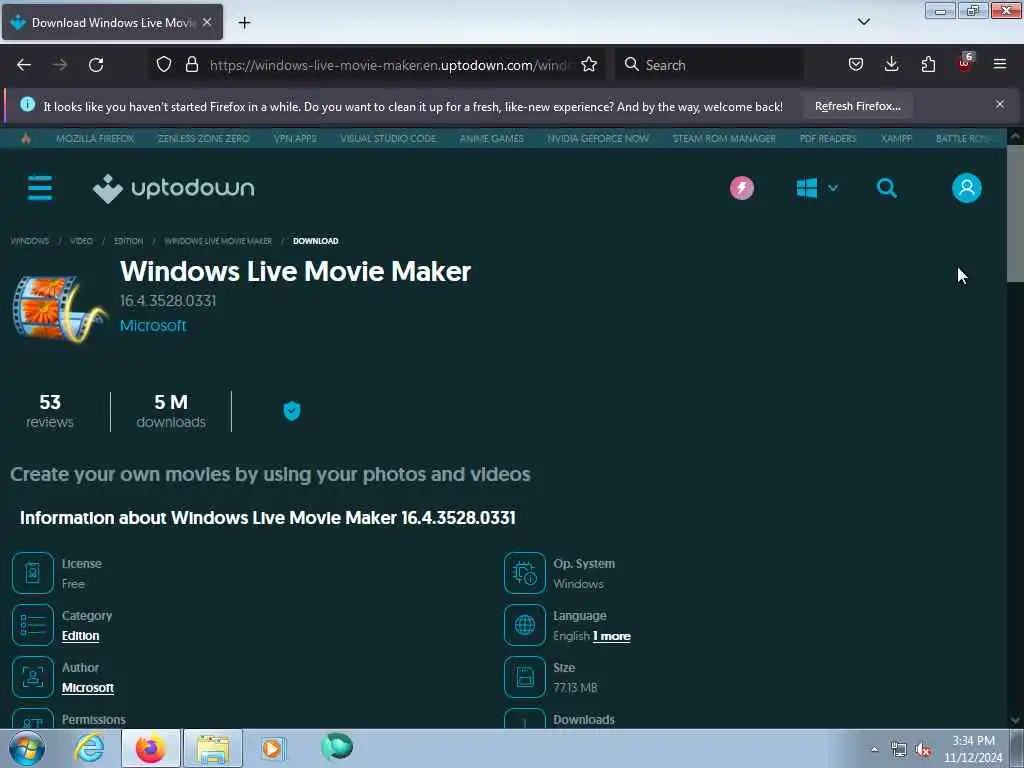Viewport: 1024px width, 768px height.
Task: Dismiss the Firefox refresh notification bar
Action: click(1000, 104)
